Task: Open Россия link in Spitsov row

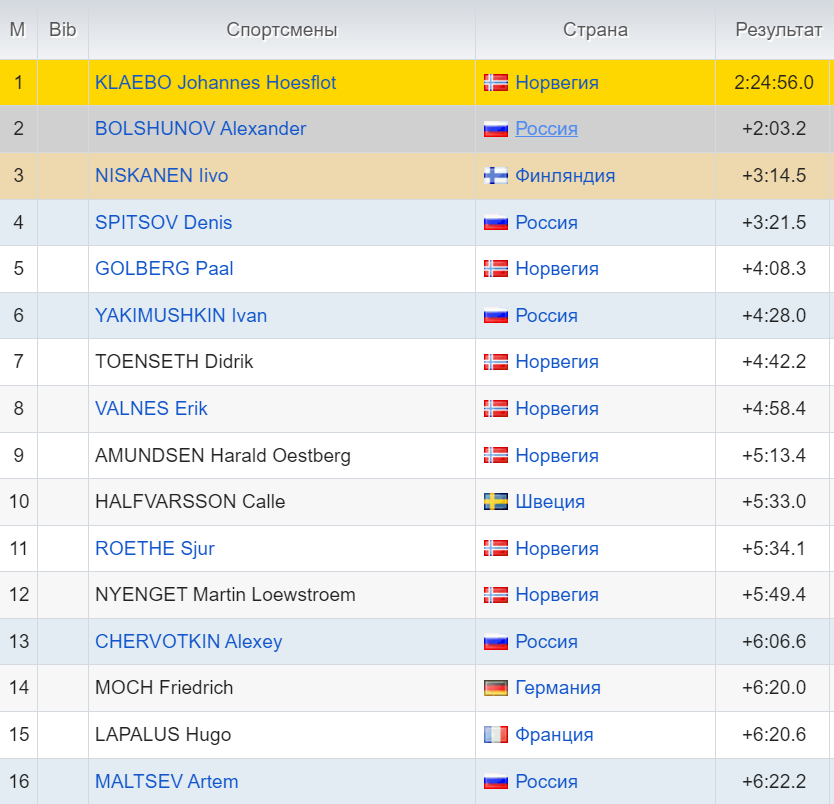Action: 546,222
